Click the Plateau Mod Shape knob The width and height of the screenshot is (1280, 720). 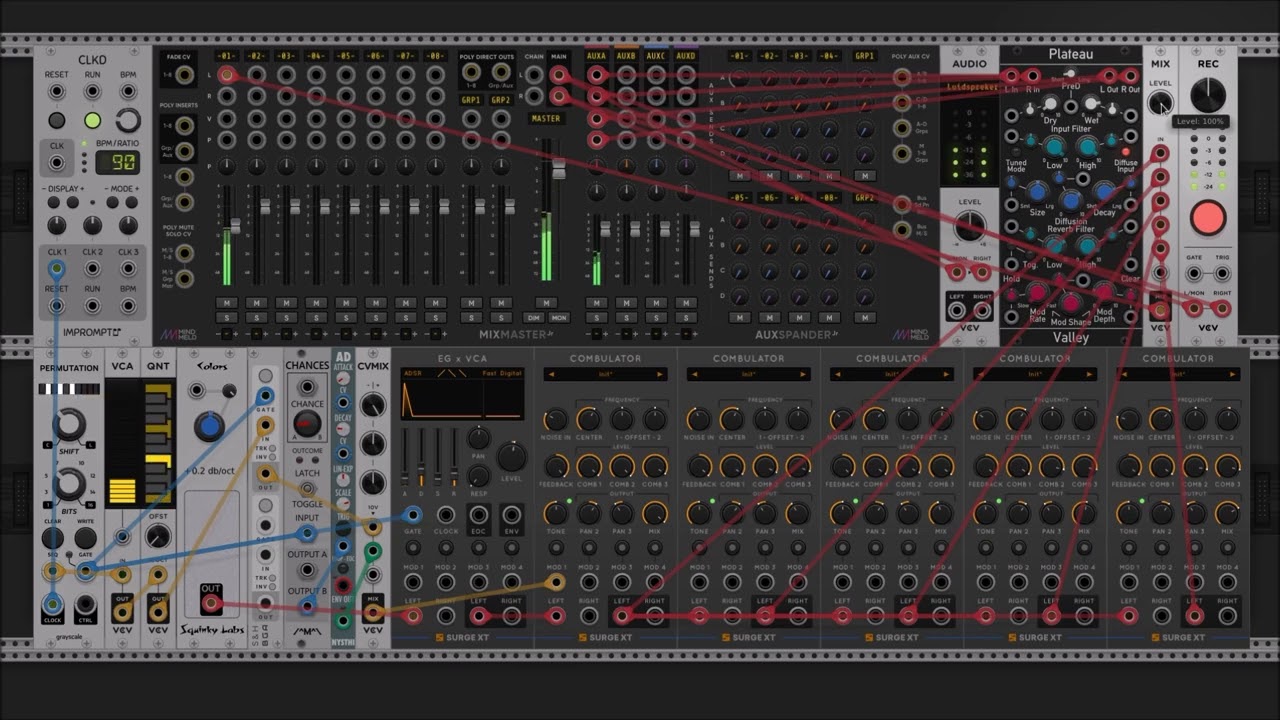tap(1070, 302)
